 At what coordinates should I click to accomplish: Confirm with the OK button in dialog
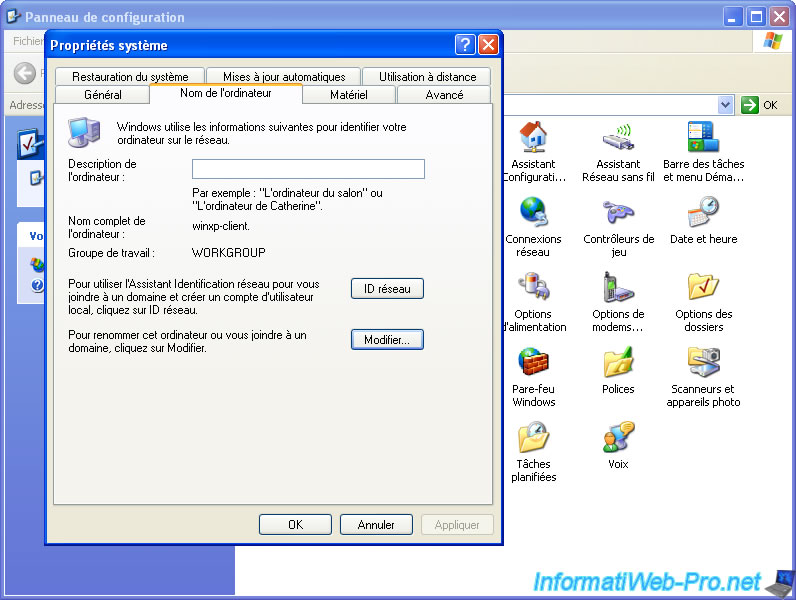click(x=295, y=524)
